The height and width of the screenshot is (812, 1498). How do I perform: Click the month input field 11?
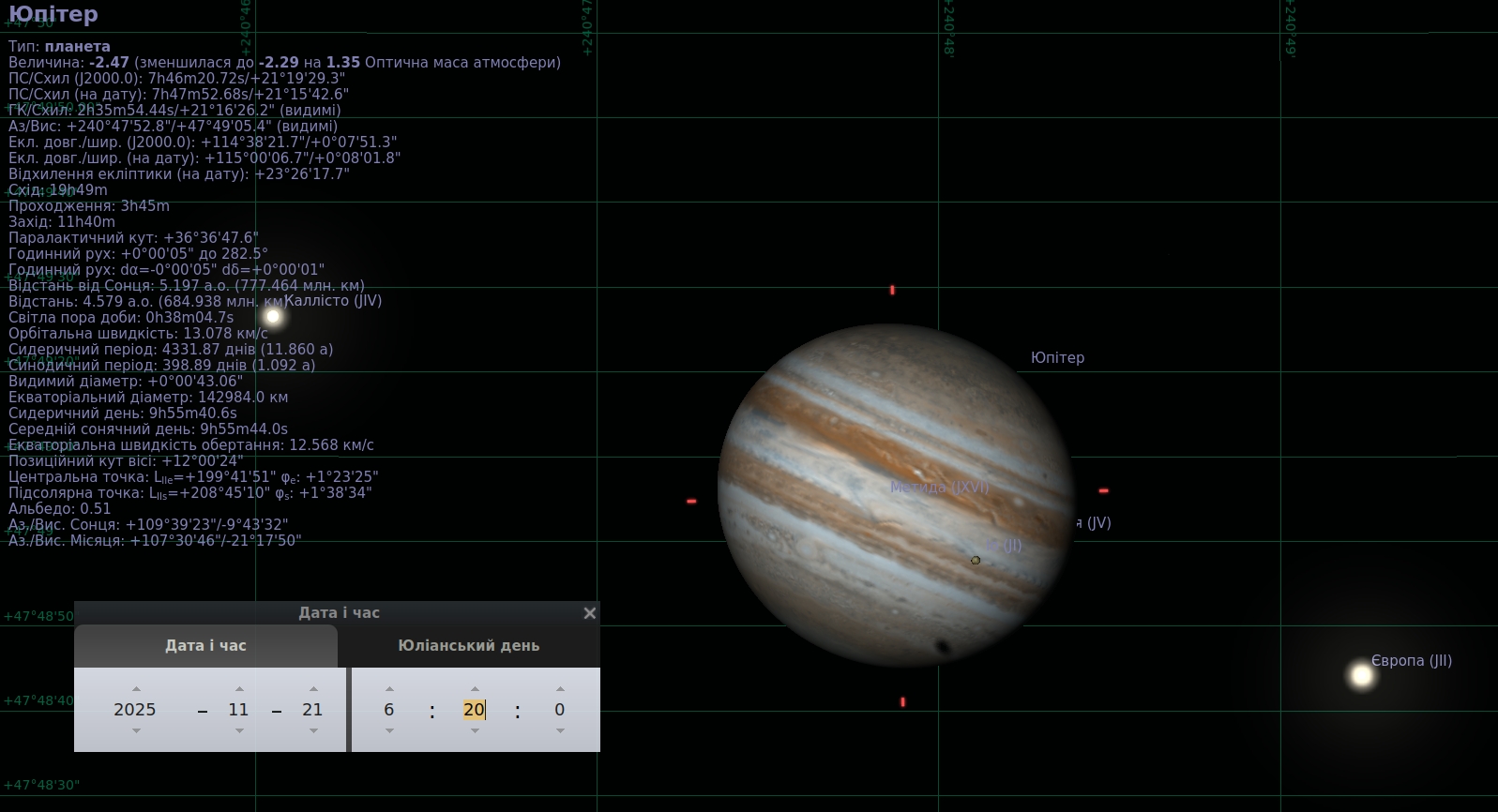click(x=239, y=710)
